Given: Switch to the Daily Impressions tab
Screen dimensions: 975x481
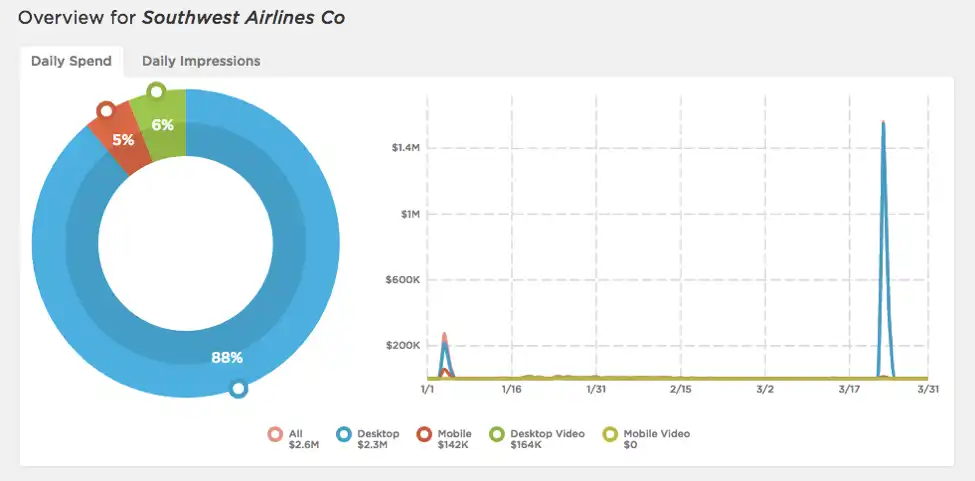Looking at the screenshot, I should coord(201,61).
